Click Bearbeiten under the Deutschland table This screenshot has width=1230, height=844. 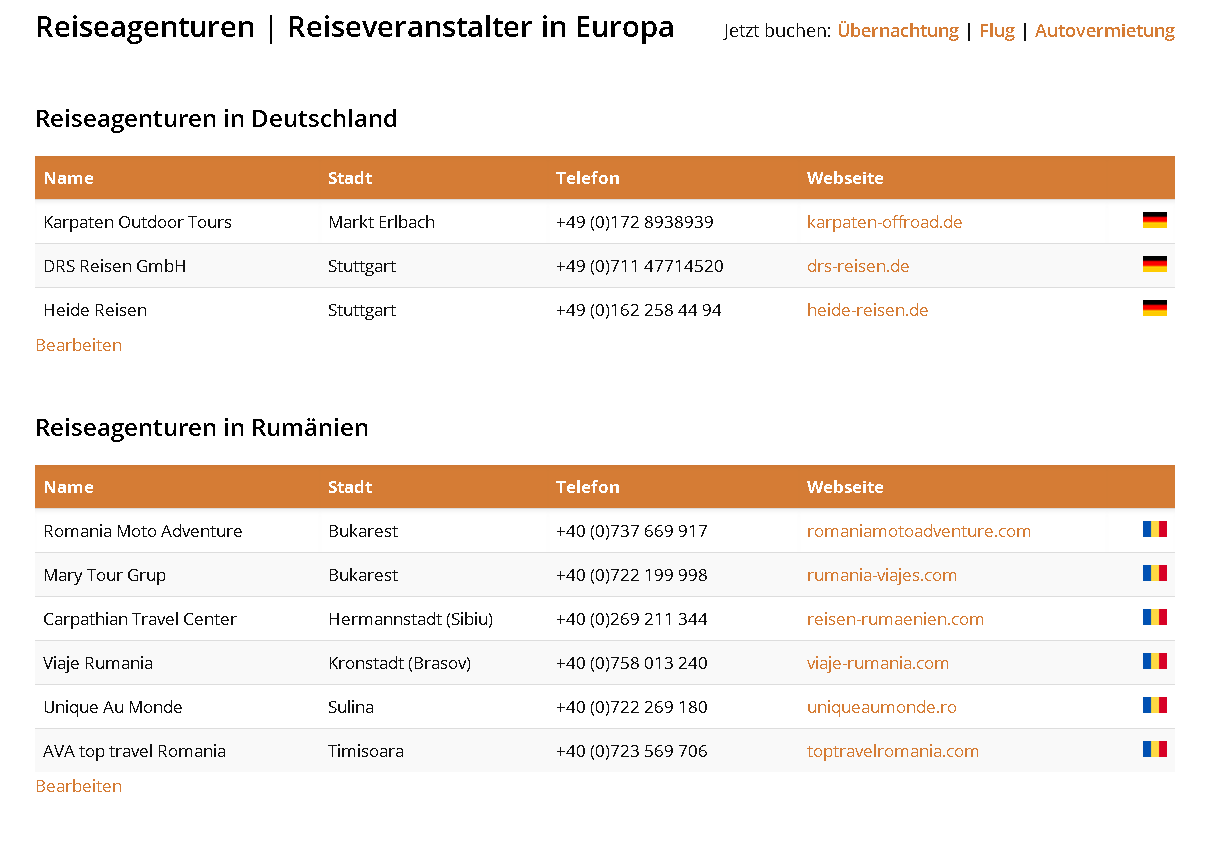click(79, 345)
